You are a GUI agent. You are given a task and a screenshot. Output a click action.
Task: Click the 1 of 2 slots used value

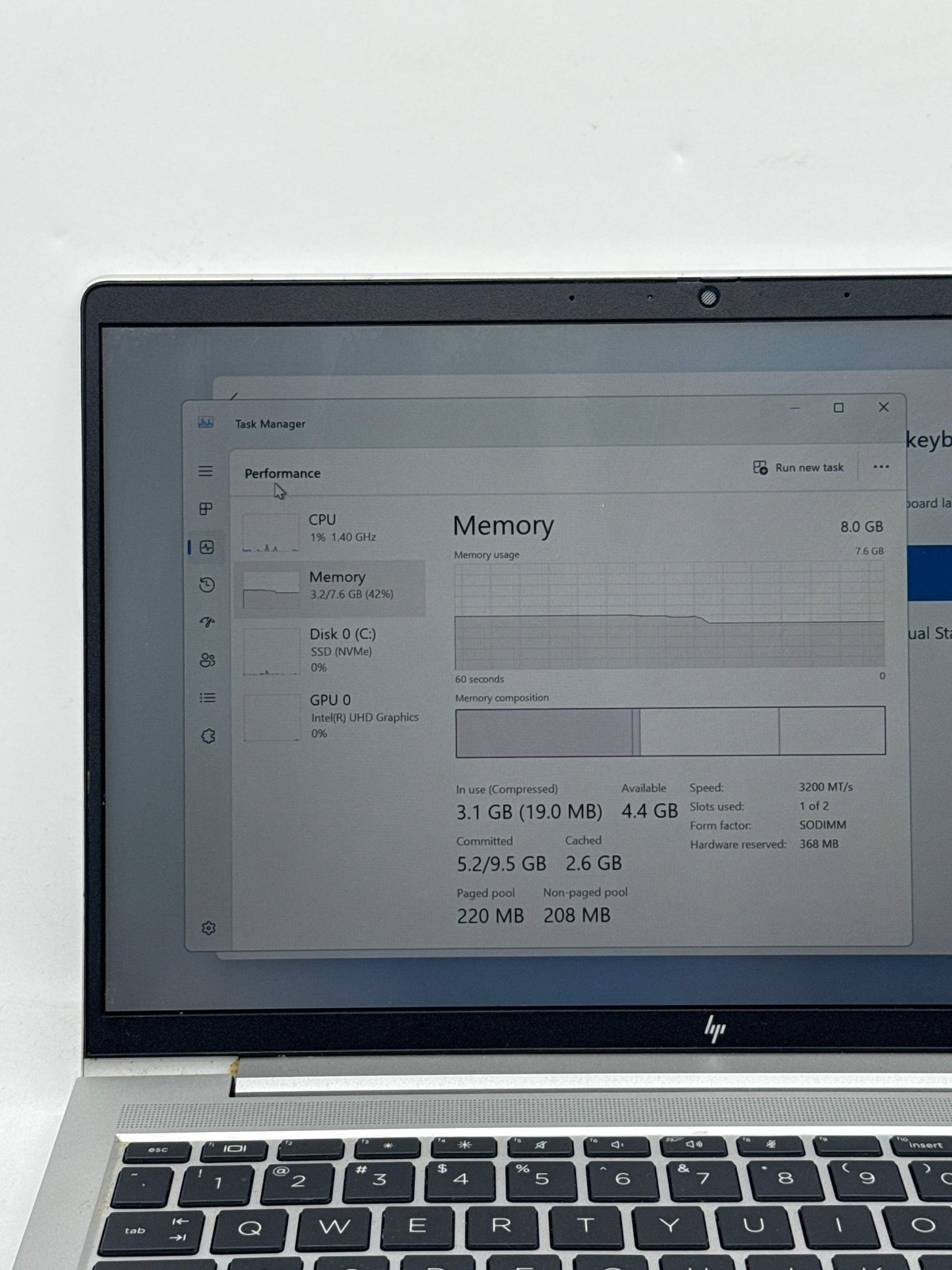pos(814,806)
